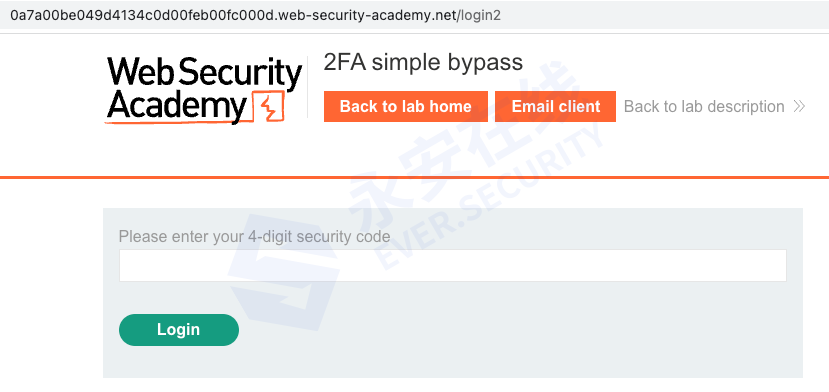Click the web-security-academy.net domain text
The image size is (829, 392).
367,15
